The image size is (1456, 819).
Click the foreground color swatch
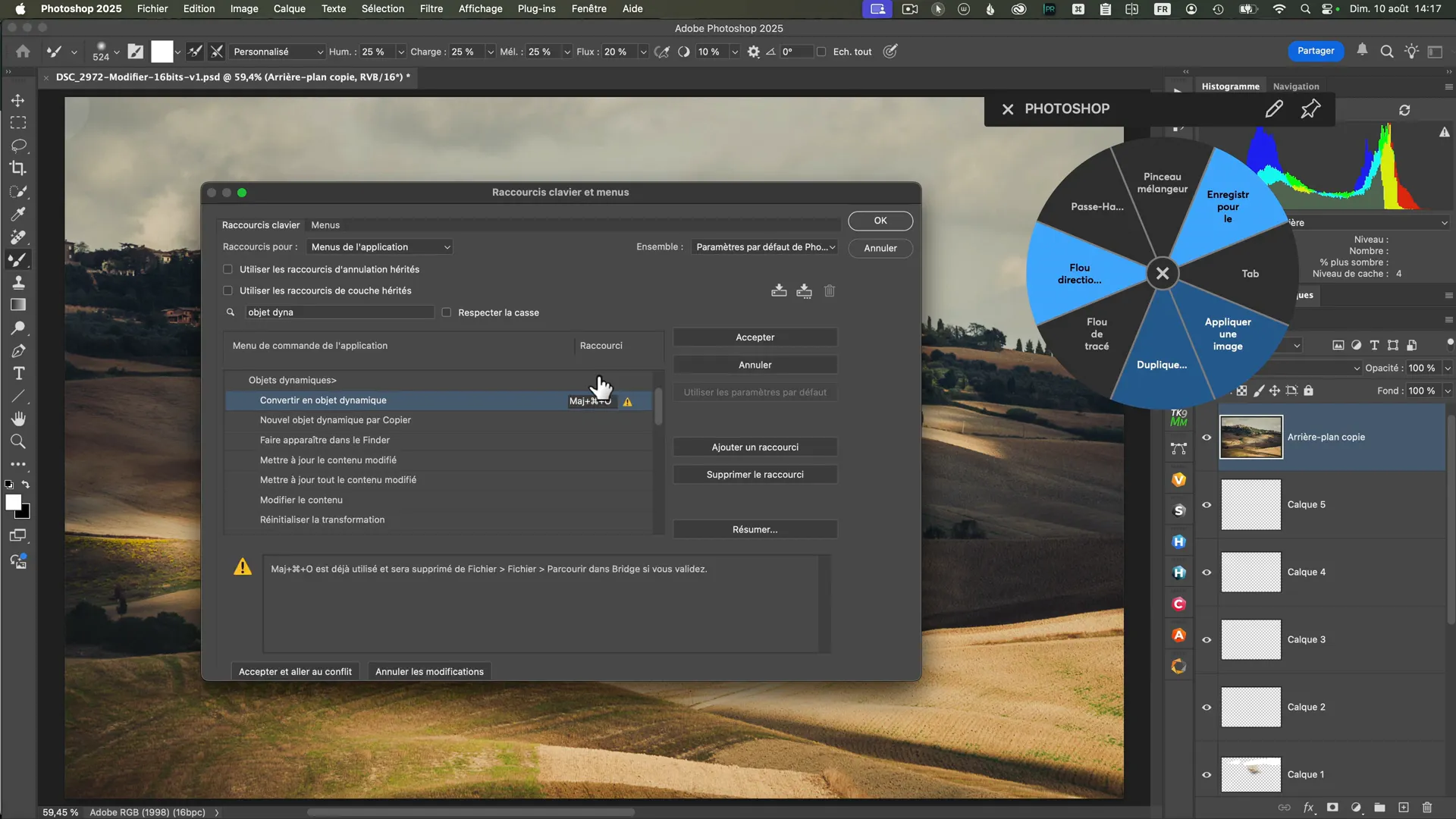13,502
